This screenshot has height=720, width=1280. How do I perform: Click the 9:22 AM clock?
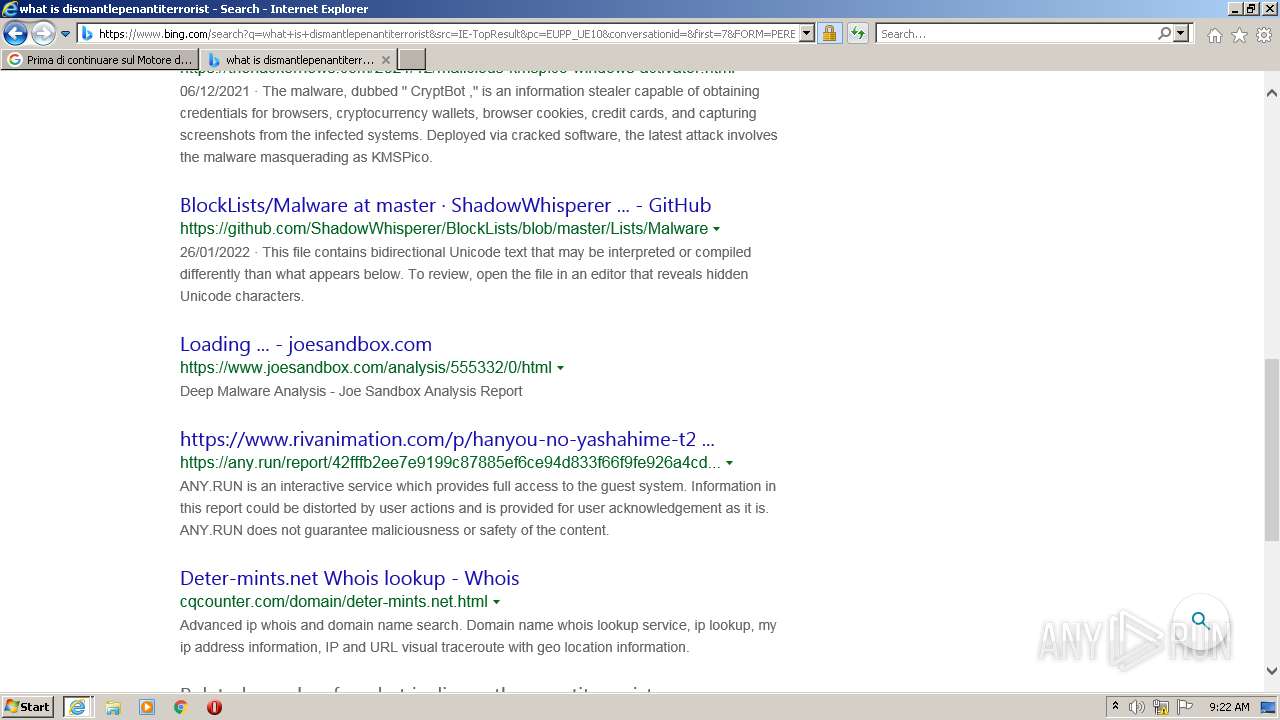[1229, 707]
